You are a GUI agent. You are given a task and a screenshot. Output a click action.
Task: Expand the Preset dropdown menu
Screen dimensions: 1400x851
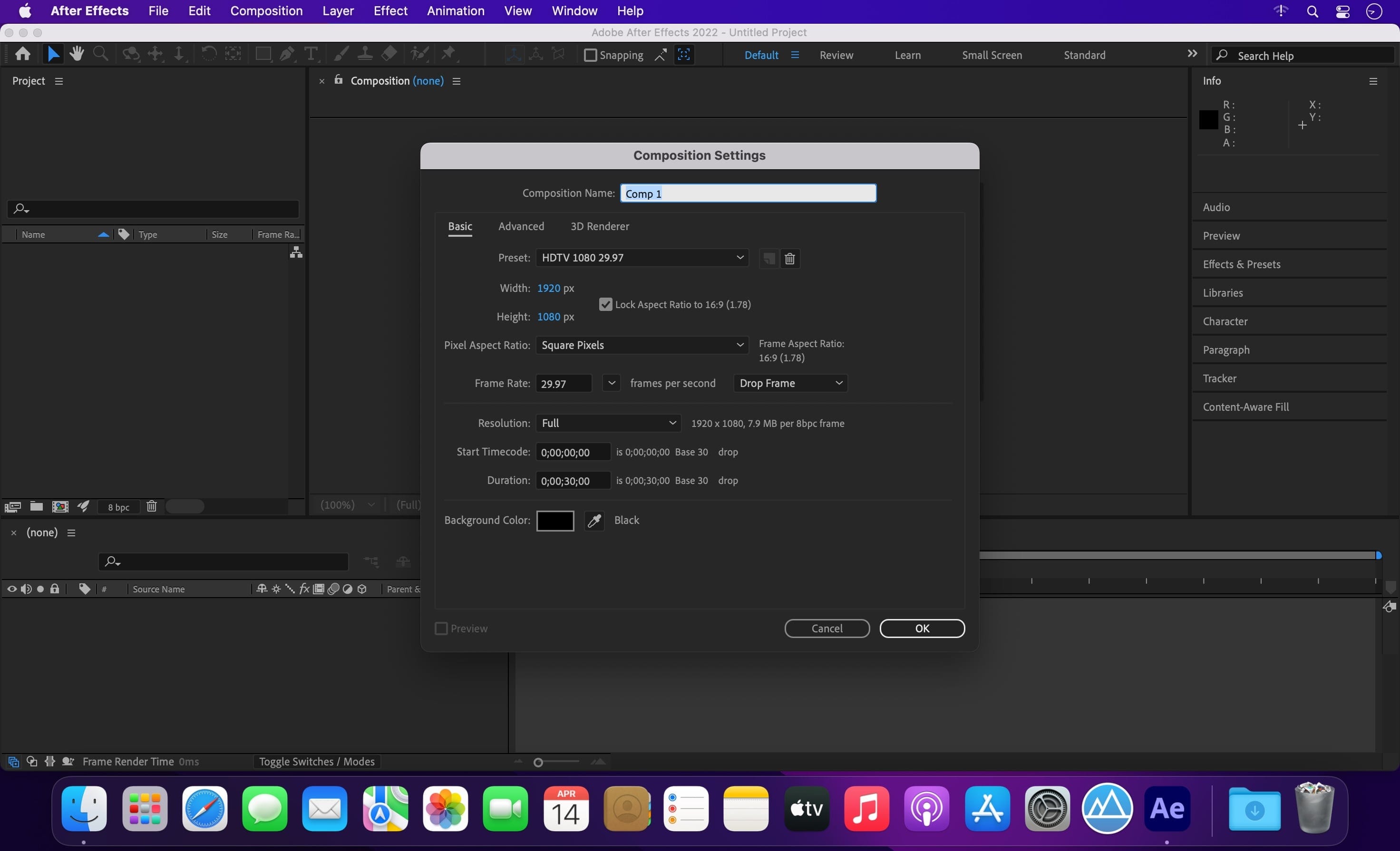point(740,258)
